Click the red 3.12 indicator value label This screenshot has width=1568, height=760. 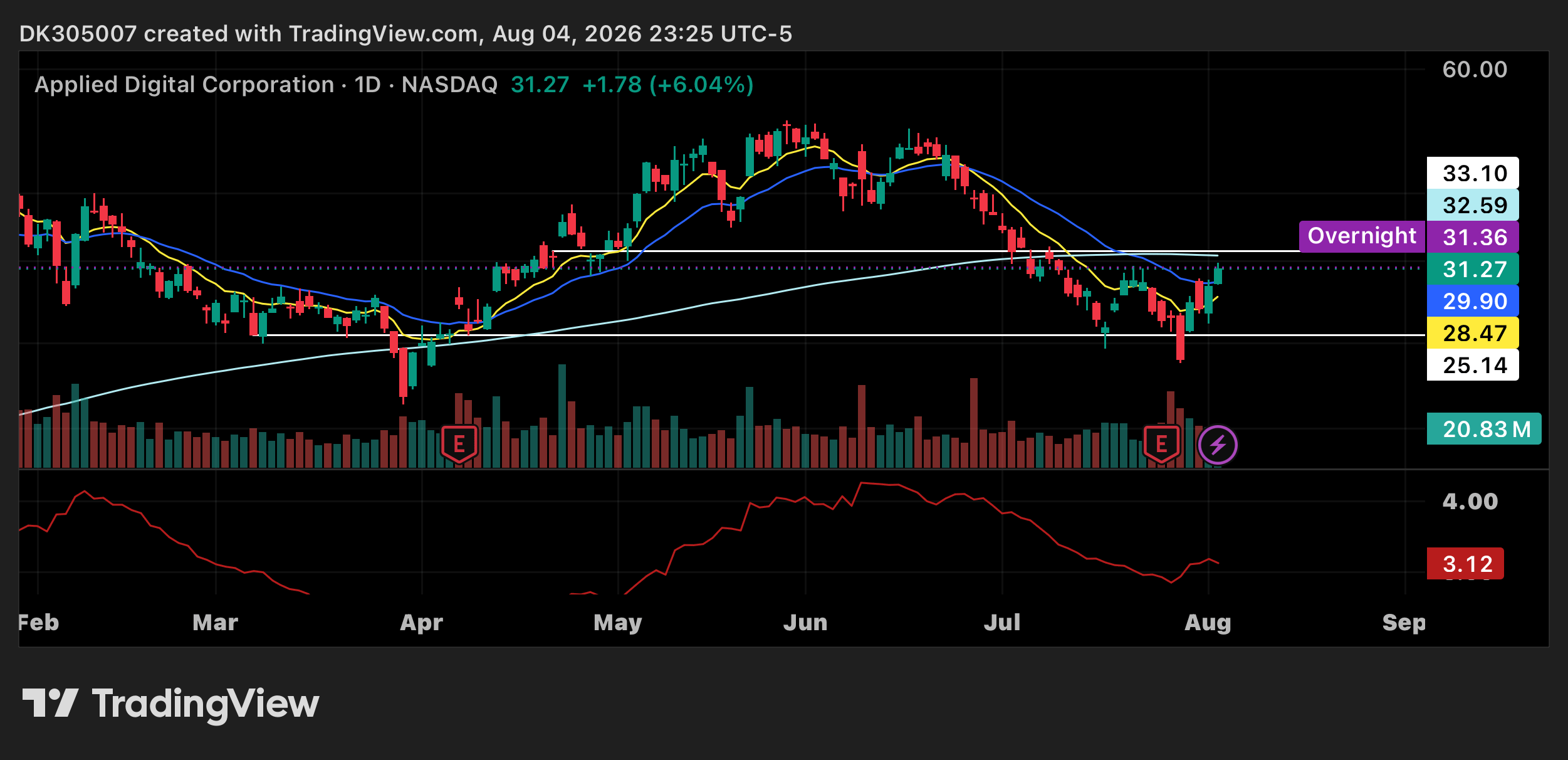coord(1465,564)
